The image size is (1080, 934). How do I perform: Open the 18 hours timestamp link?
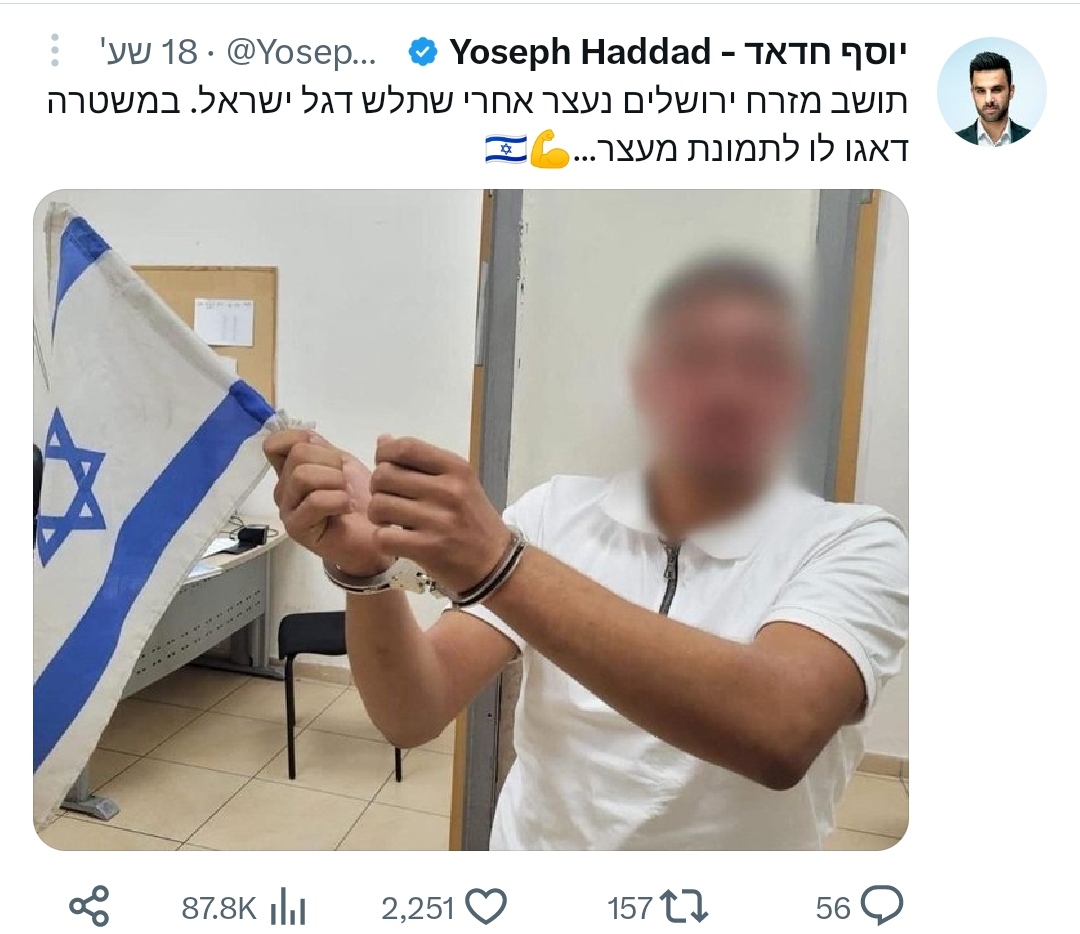tap(148, 52)
